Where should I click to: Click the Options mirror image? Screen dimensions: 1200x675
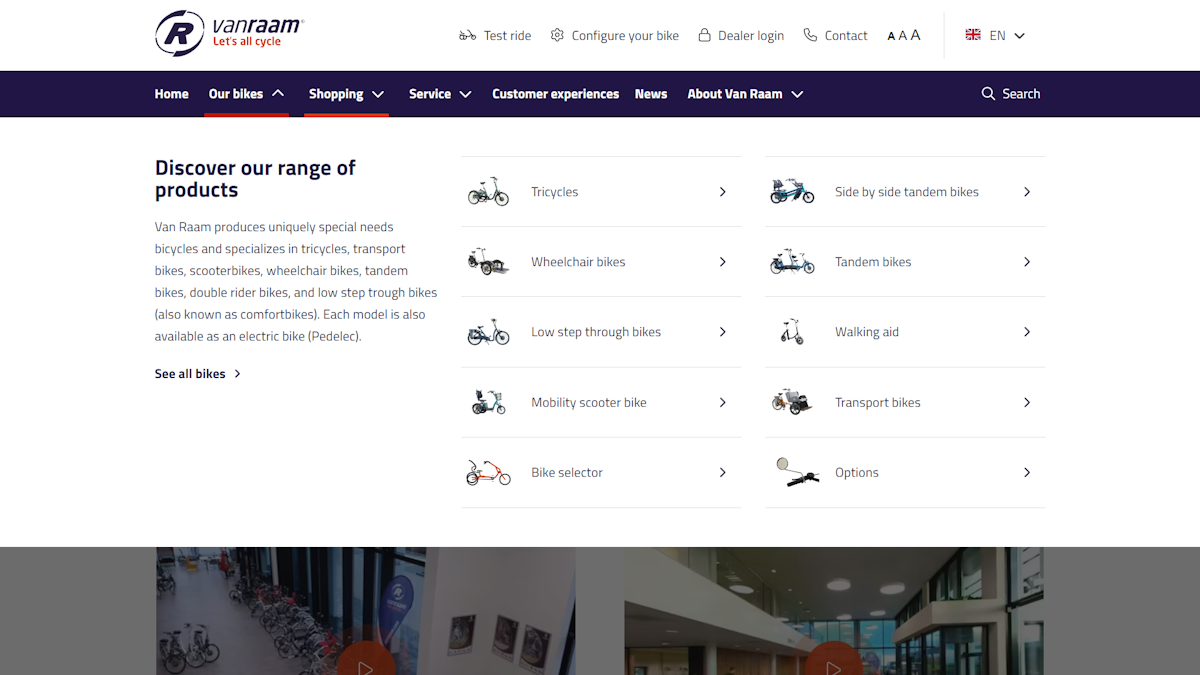tap(796, 472)
